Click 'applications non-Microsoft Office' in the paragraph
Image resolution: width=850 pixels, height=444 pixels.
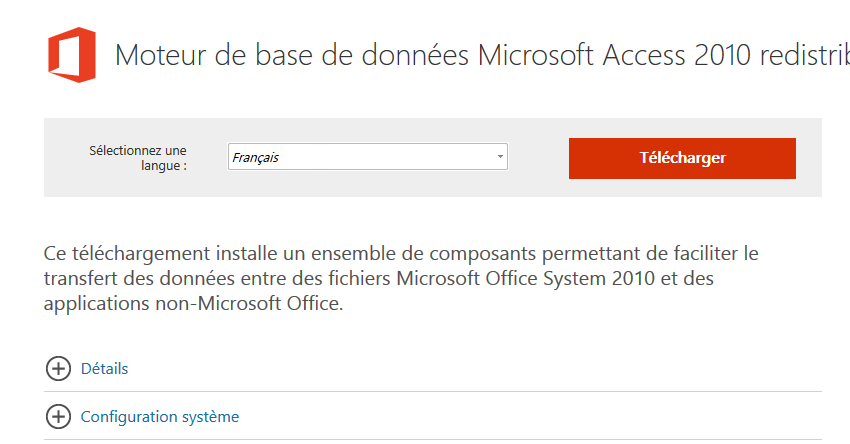[x=194, y=304]
